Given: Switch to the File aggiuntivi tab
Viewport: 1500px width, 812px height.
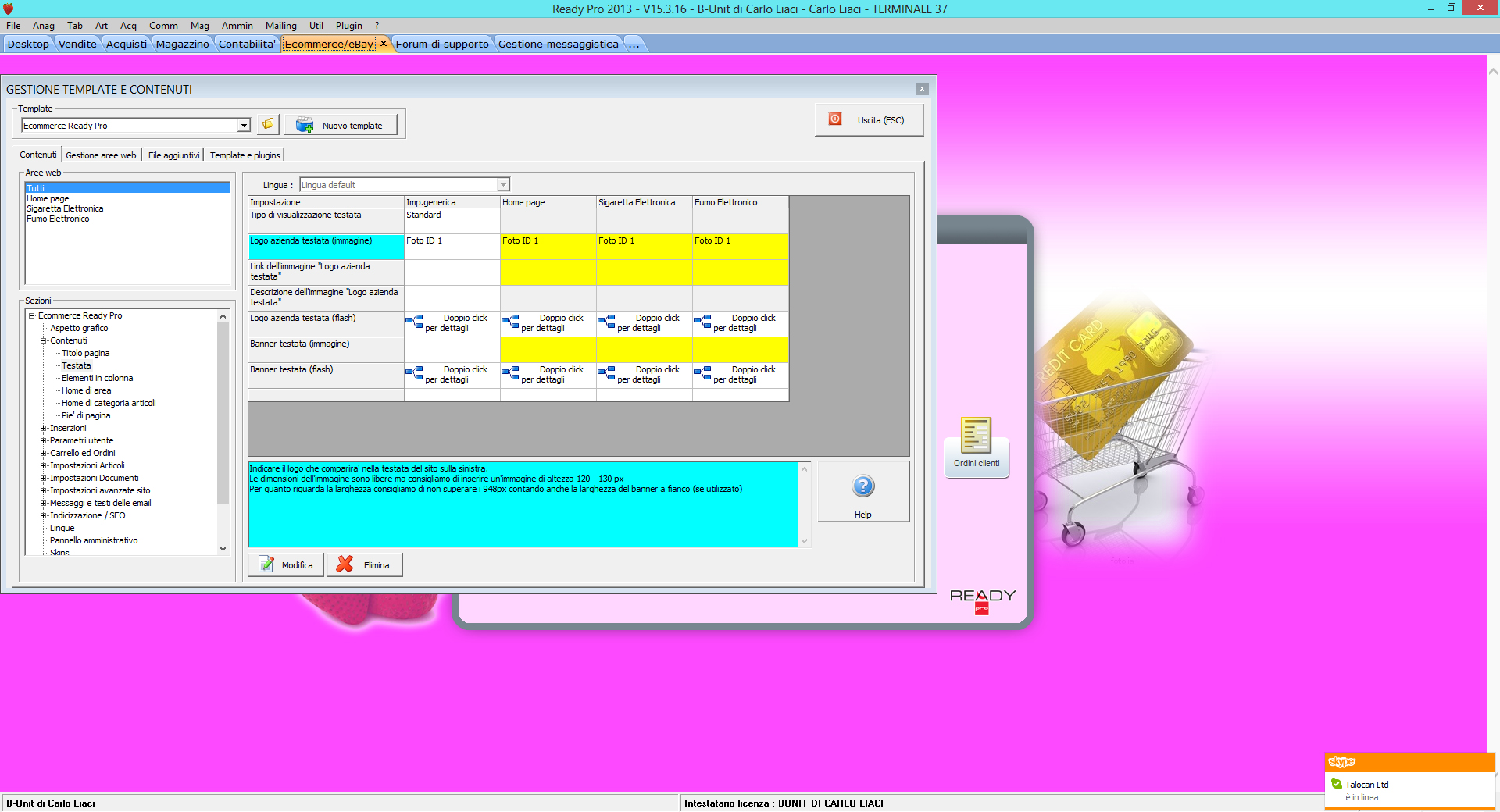Looking at the screenshot, I should (x=174, y=155).
